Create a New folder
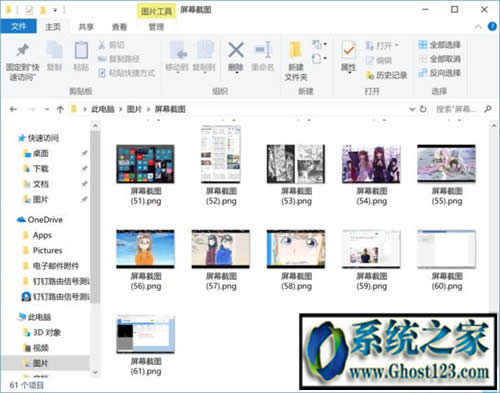This screenshot has width=500, height=393. tap(295, 61)
